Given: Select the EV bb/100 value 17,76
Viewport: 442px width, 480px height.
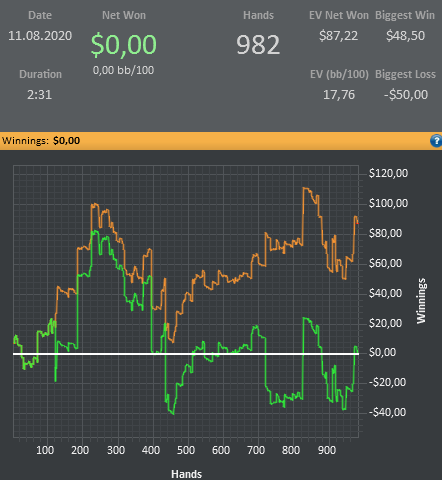Looking at the screenshot, I should (339, 95).
